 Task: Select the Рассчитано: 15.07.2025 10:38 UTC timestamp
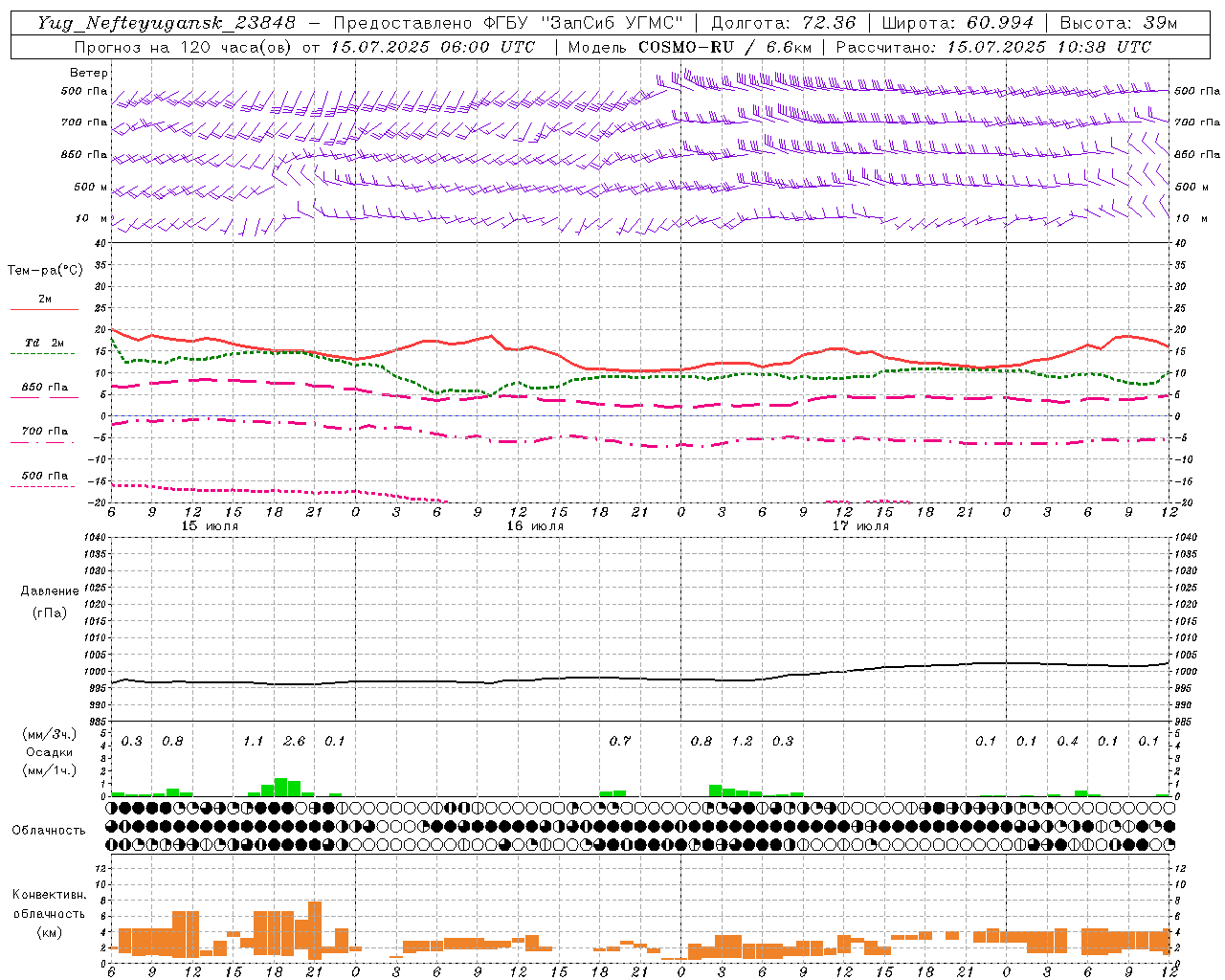[x=993, y=47]
